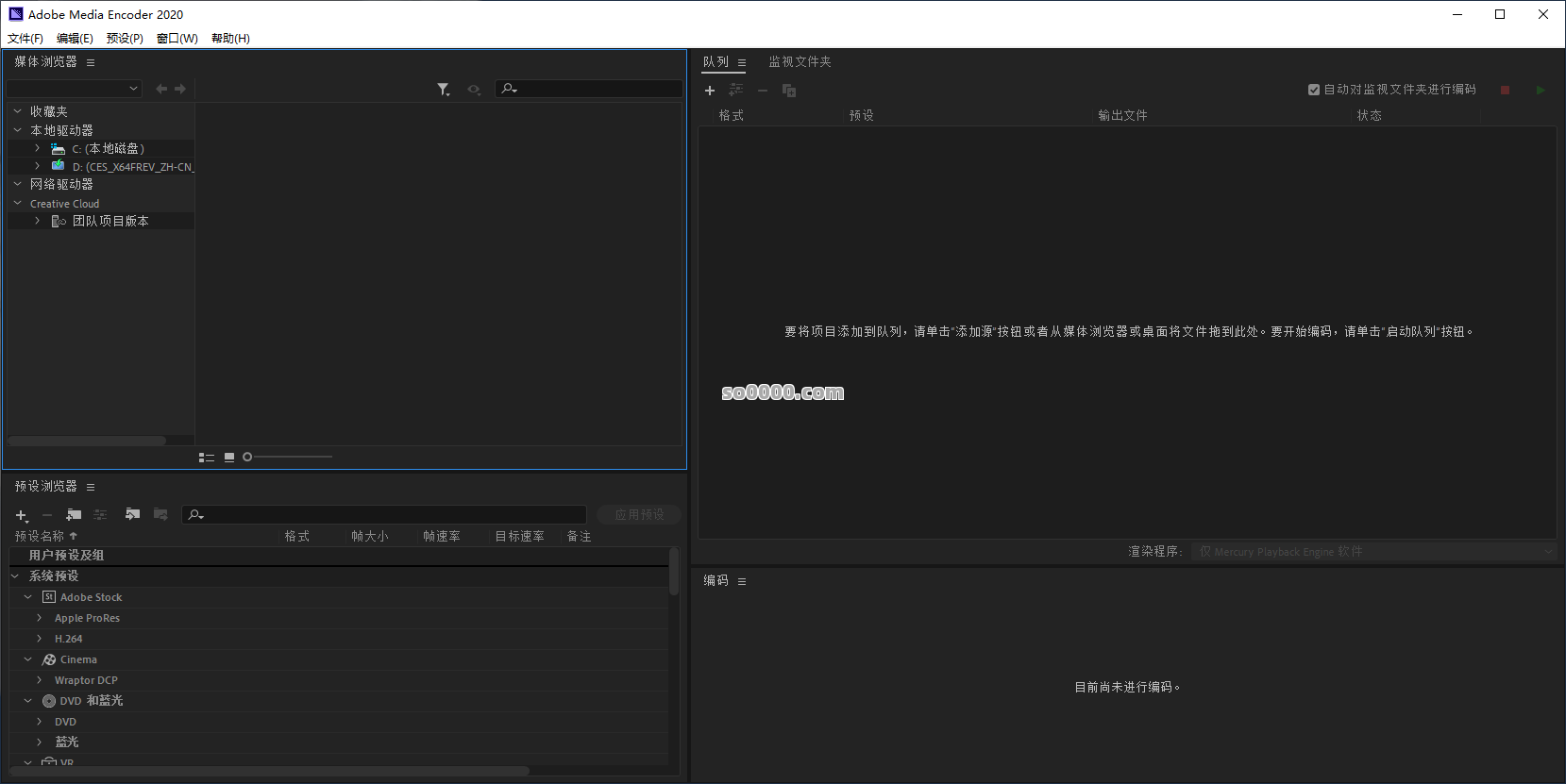Viewport: 1566px width, 784px height.
Task: Click the new preset group folder icon
Action: click(x=74, y=515)
